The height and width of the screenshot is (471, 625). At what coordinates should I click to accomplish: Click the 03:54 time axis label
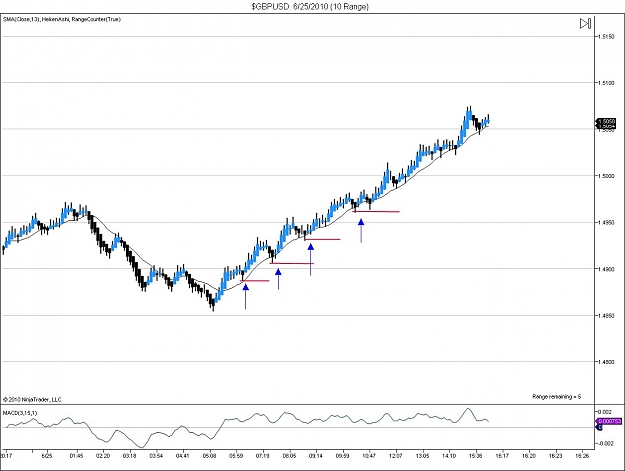point(156,455)
